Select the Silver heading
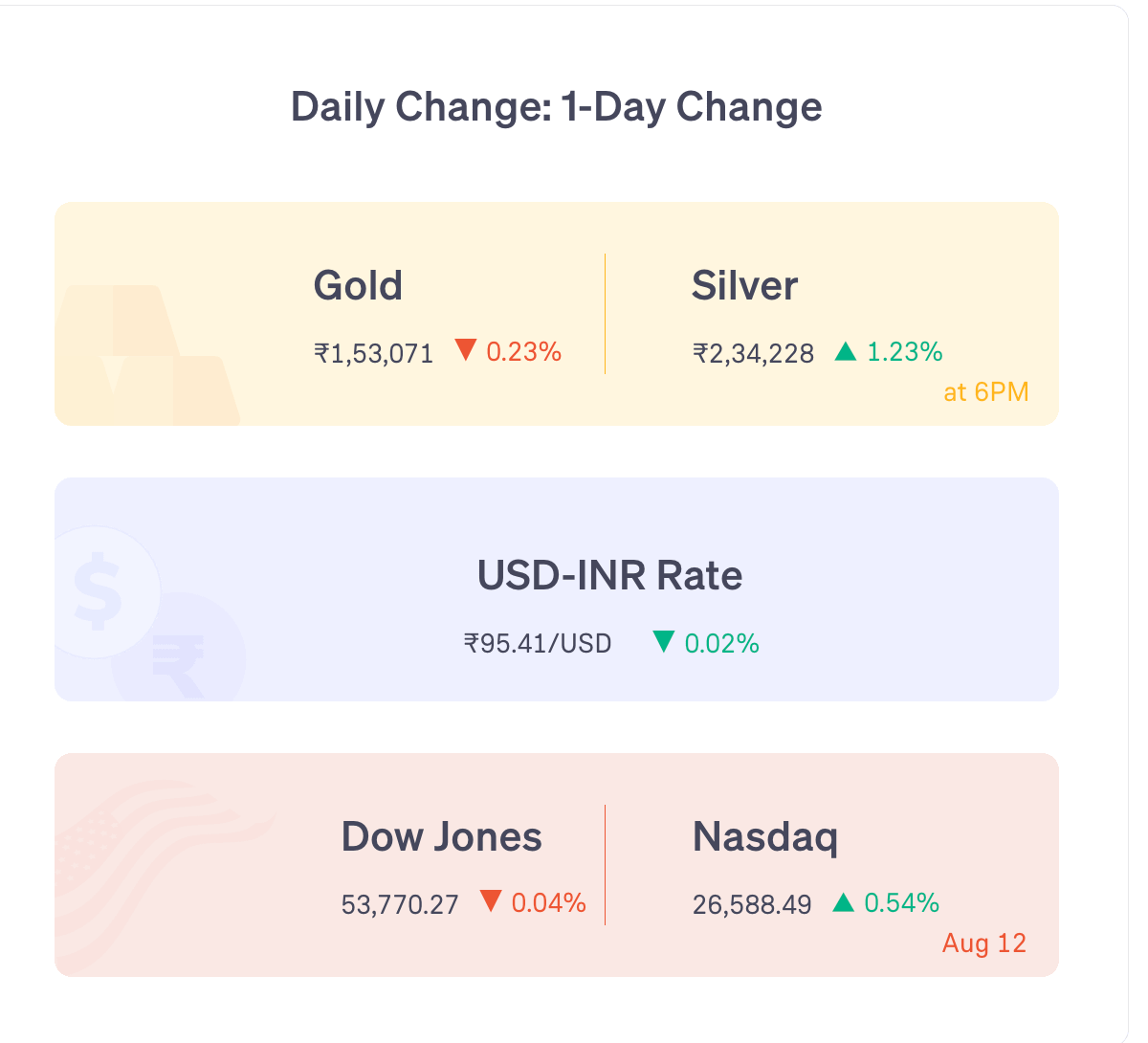Image resolution: width=1148 pixels, height=1043 pixels. [744, 285]
